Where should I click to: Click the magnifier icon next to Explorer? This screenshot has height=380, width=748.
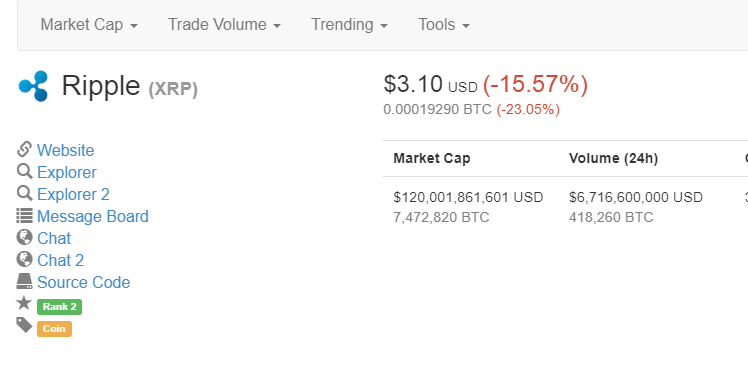[24, 171]
